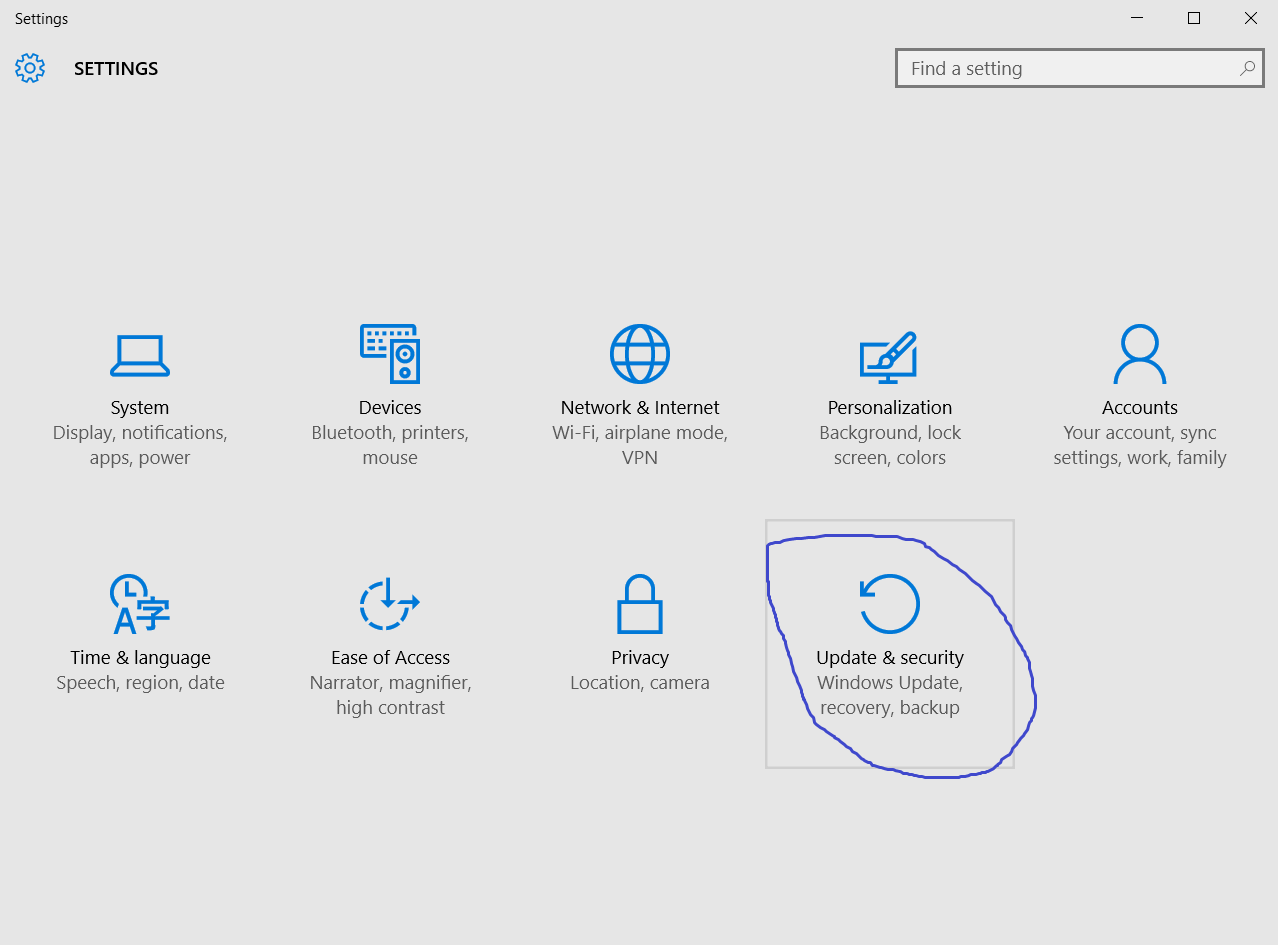Focus the "Find a setting" search field

click(x=1080, y=68)
